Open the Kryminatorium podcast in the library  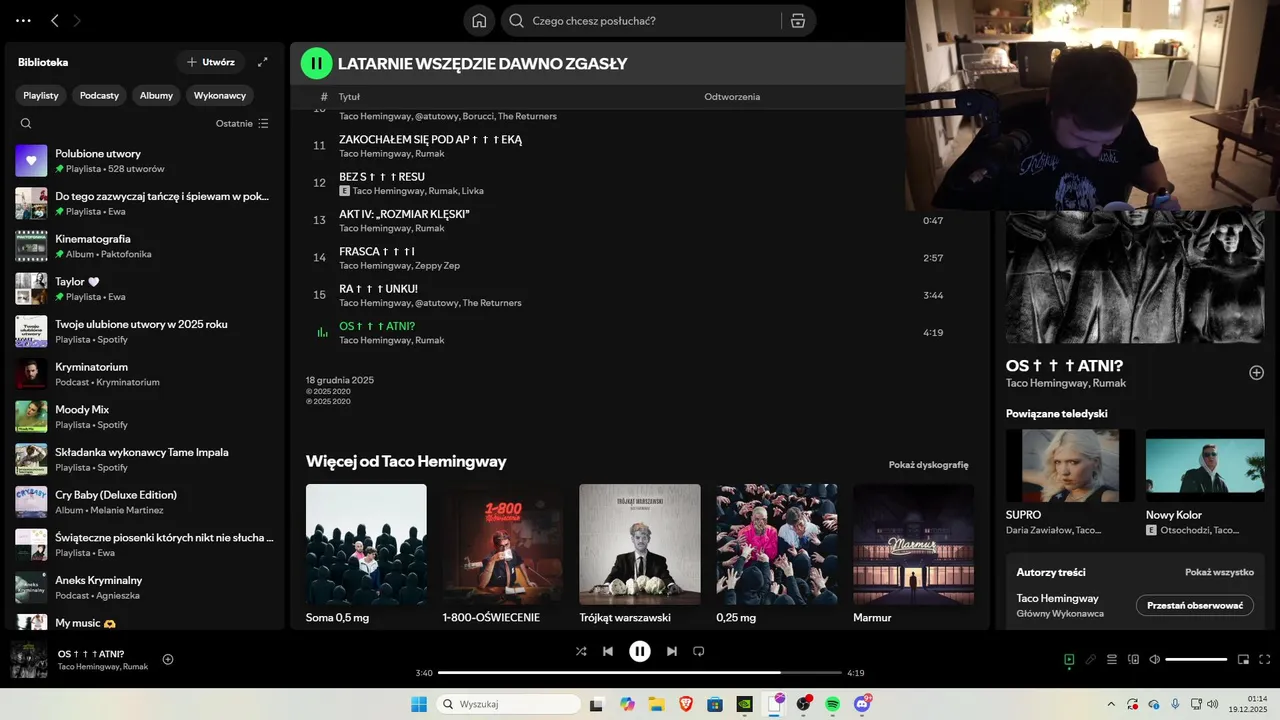(x=145, y=374)
